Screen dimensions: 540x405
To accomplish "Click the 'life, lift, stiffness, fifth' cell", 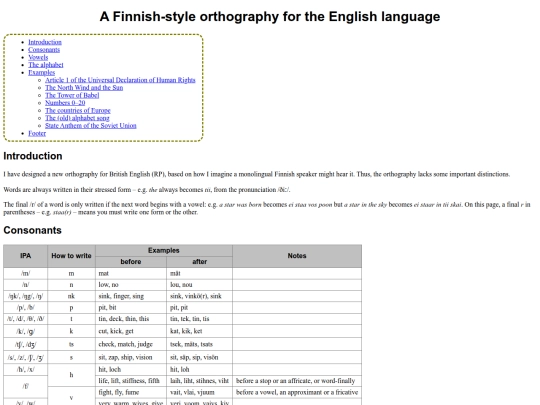I will click(131, 381).
